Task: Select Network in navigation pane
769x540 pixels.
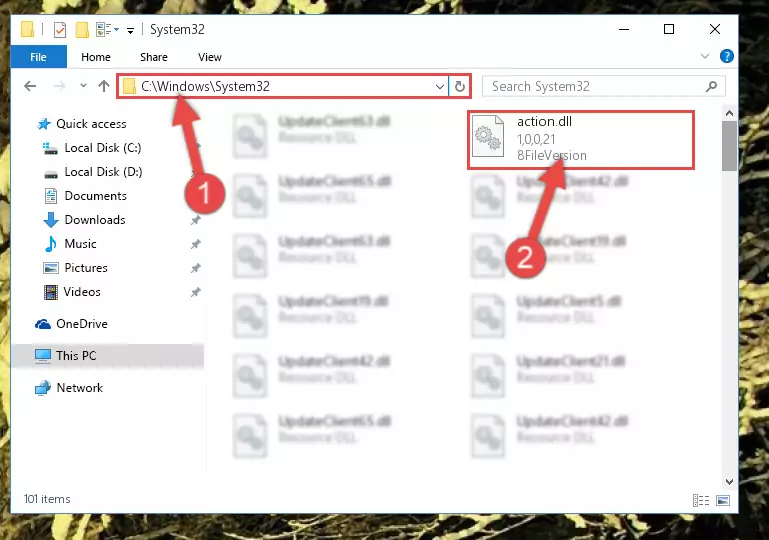Action: click(x=79, y=387)
